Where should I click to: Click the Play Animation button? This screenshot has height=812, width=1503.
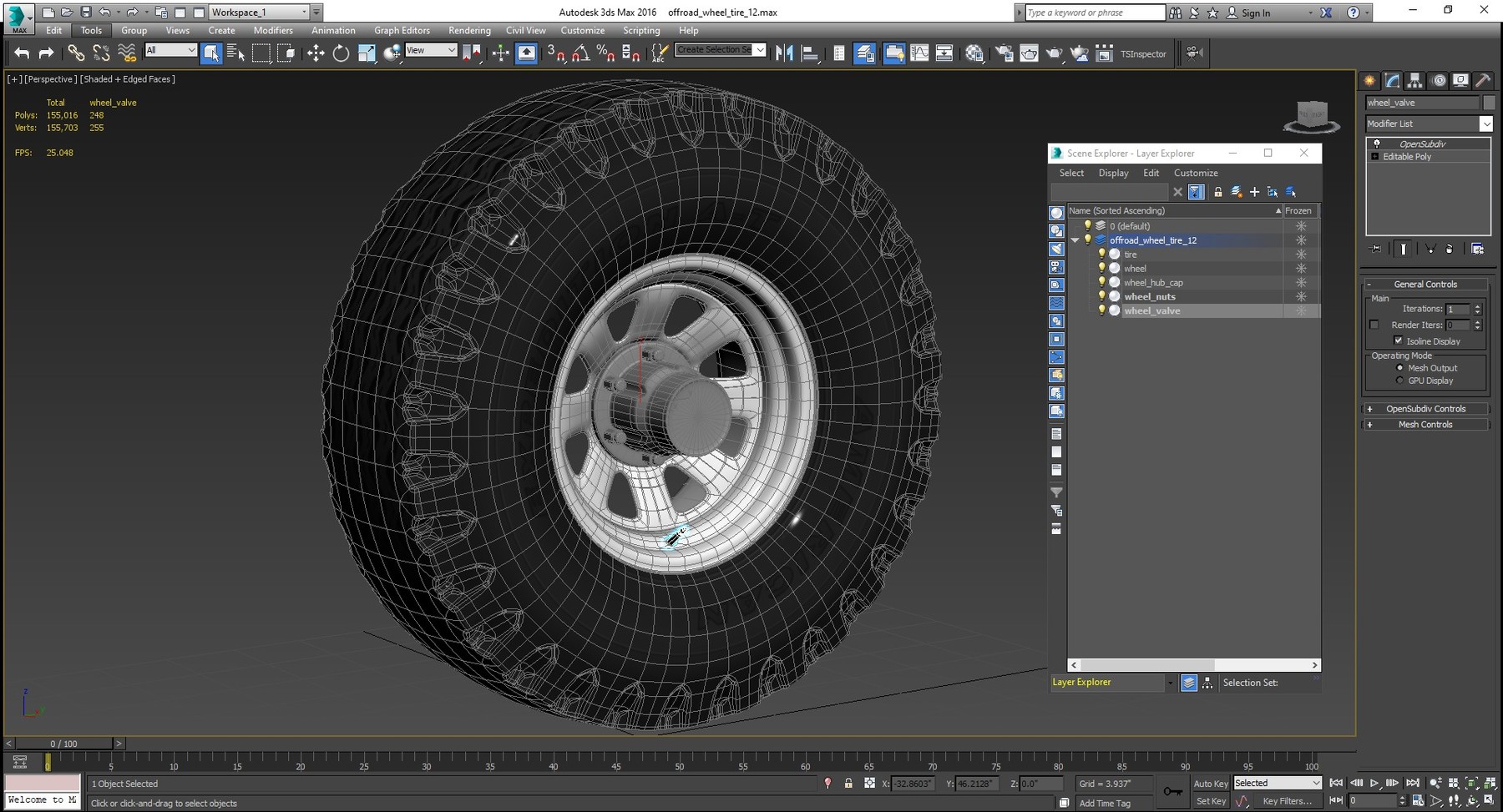pyautogui.click(x=1374, y=783)
